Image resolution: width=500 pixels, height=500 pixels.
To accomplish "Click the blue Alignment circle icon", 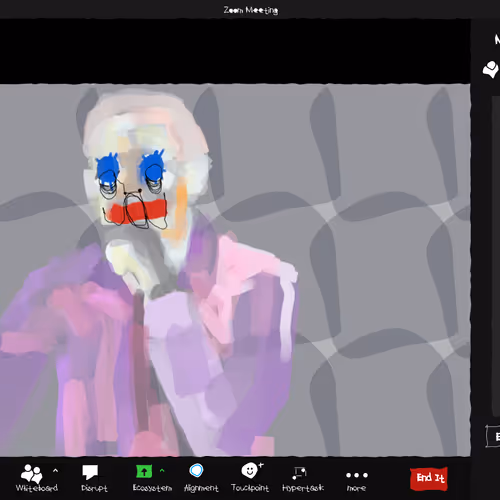I will 196,471.
